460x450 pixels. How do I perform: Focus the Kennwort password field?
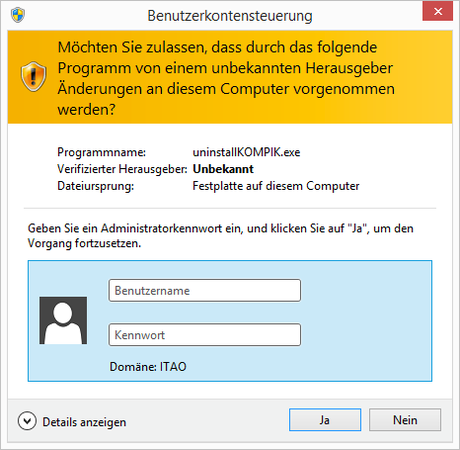(205, 335)
